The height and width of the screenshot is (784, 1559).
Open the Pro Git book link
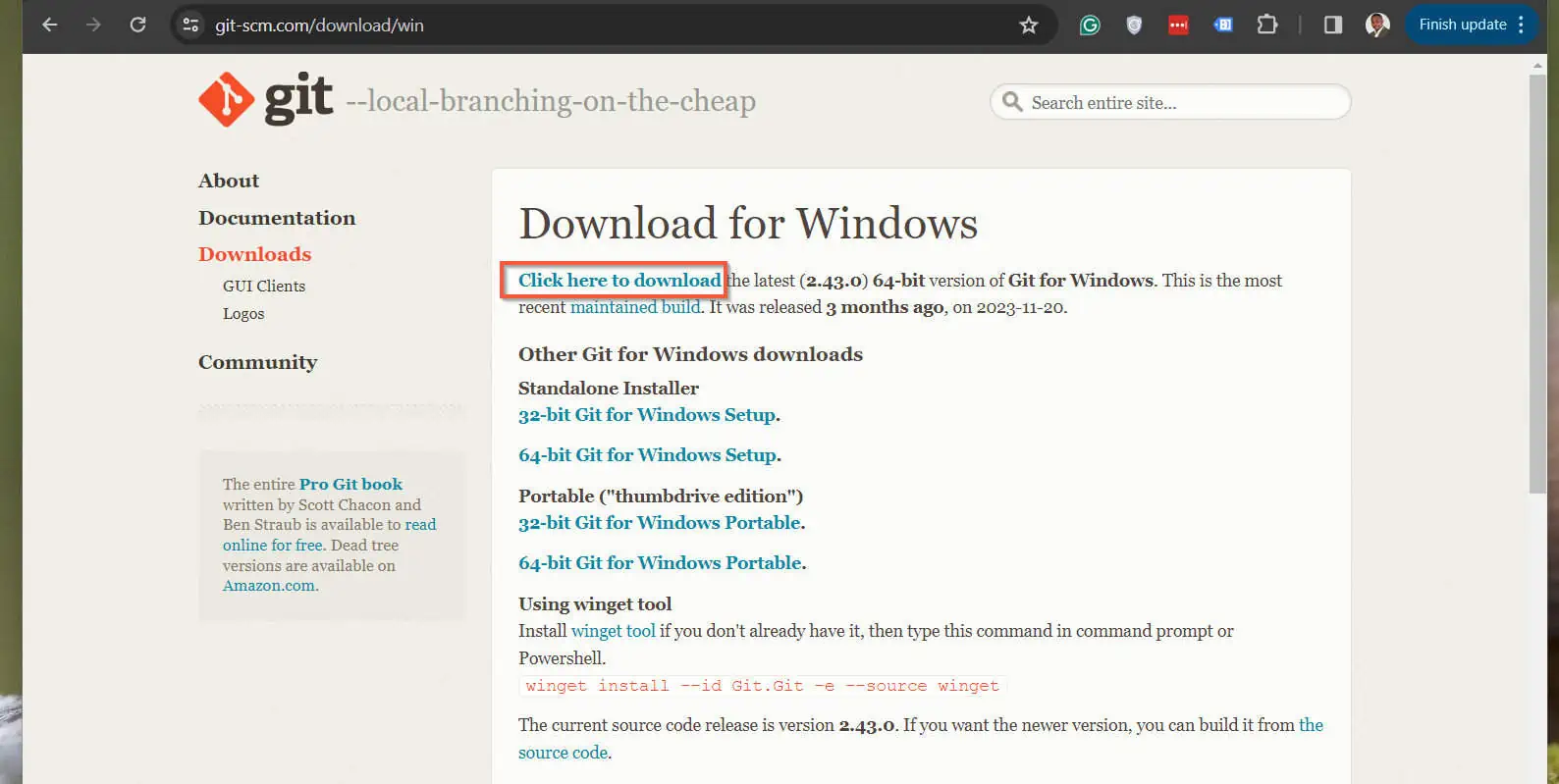pos(350,484)
